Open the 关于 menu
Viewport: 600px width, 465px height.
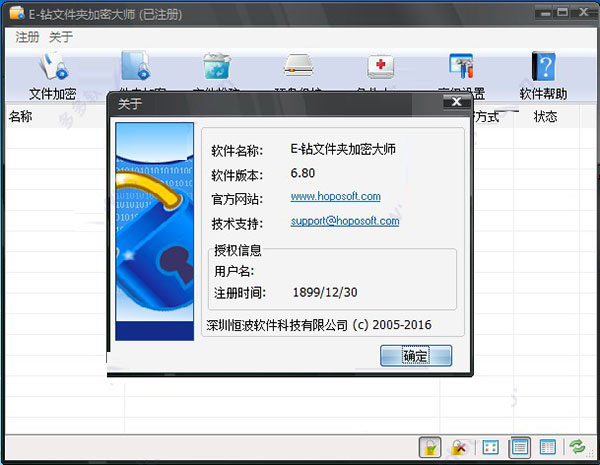point(61,37)
